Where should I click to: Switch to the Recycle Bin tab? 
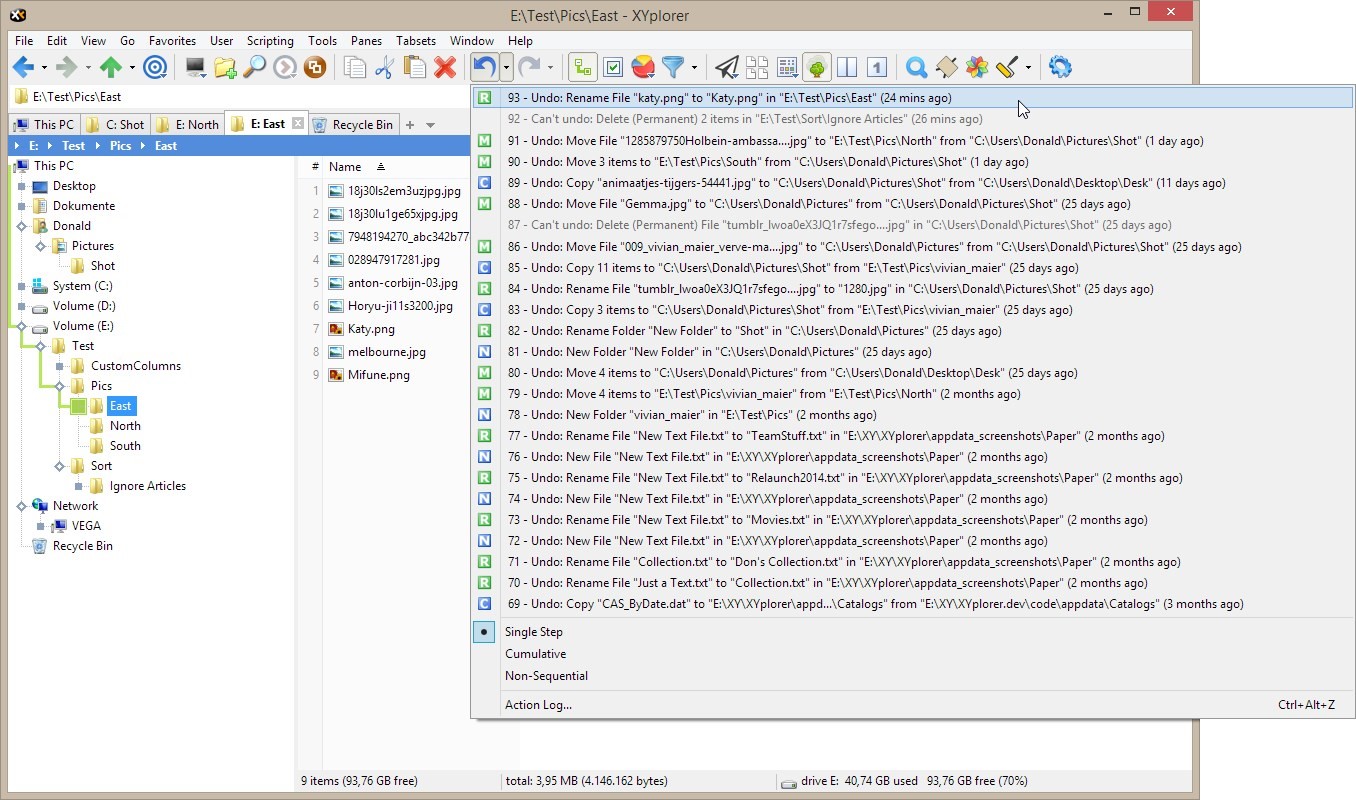(x=352, y=125)
